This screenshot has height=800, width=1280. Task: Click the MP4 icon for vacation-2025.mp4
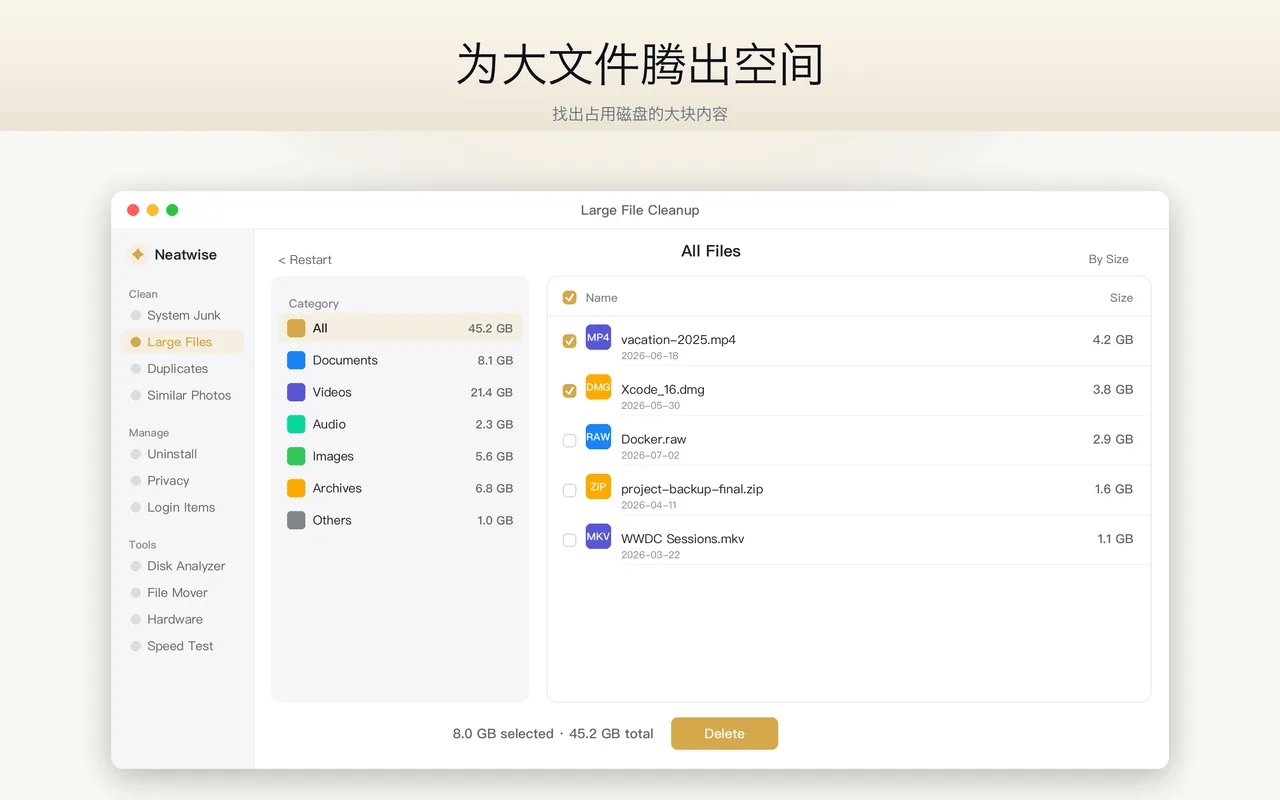tap(598, 338)
